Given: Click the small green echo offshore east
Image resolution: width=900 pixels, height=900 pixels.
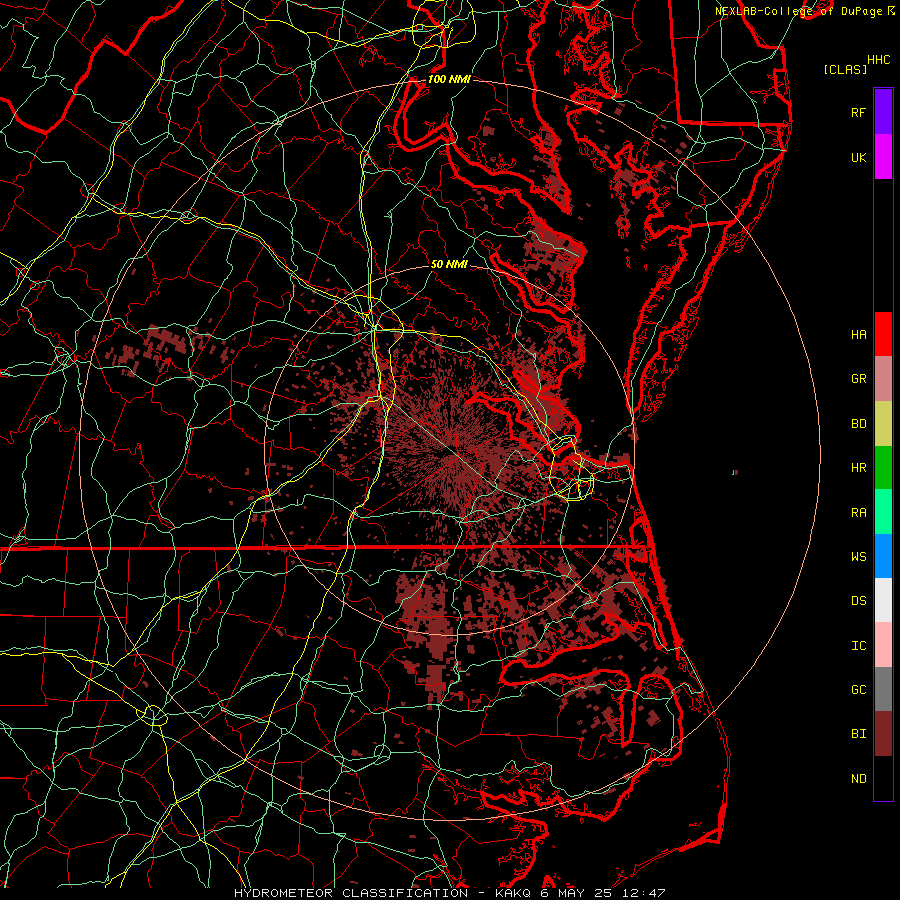Looking at the screenshot, I should point(734,472).
